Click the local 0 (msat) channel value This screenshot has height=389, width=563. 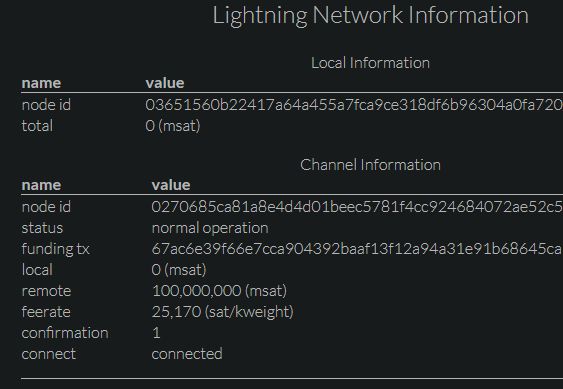click(179, 270)
